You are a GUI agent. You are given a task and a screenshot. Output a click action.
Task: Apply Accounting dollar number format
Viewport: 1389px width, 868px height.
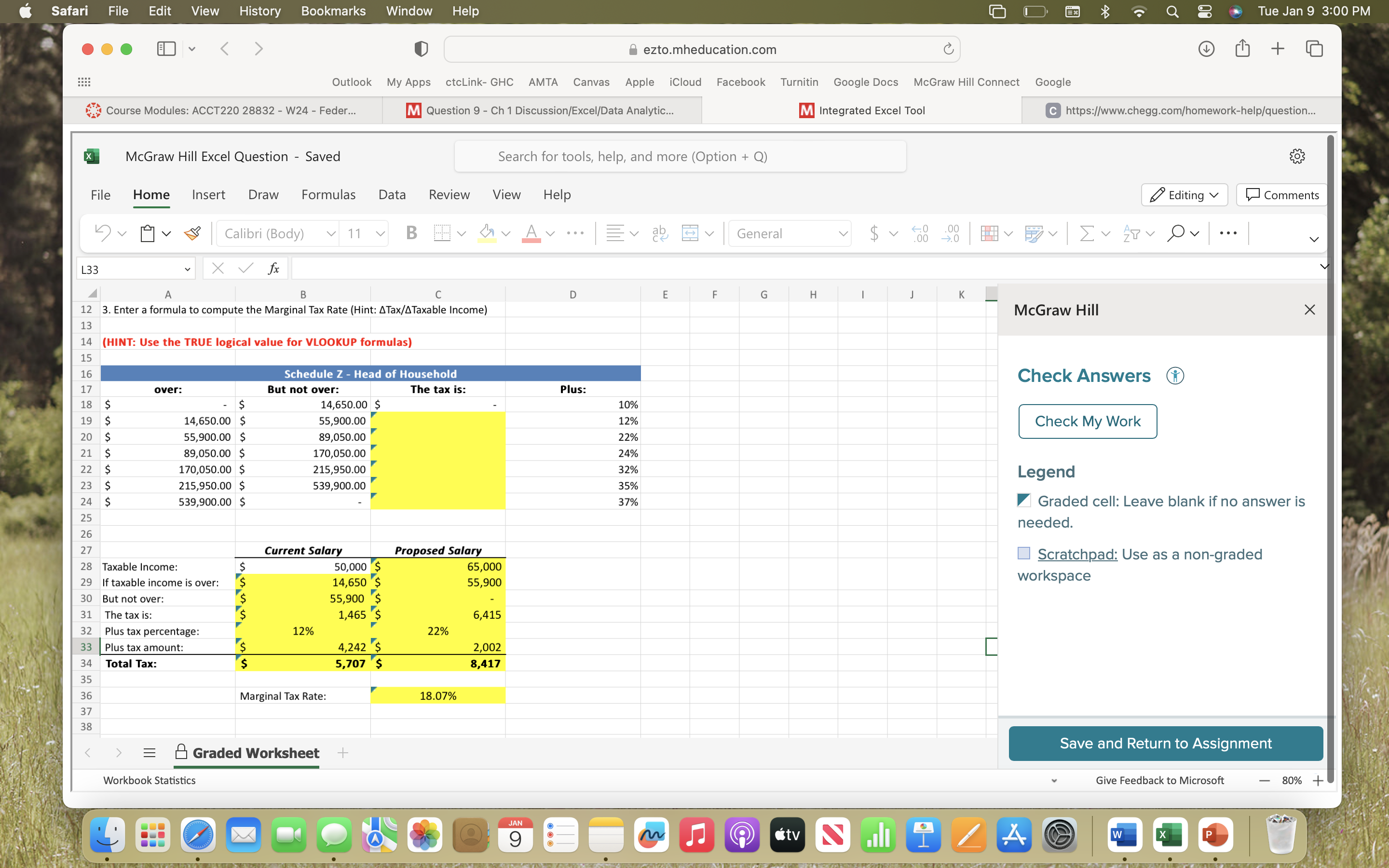point(874,233)
